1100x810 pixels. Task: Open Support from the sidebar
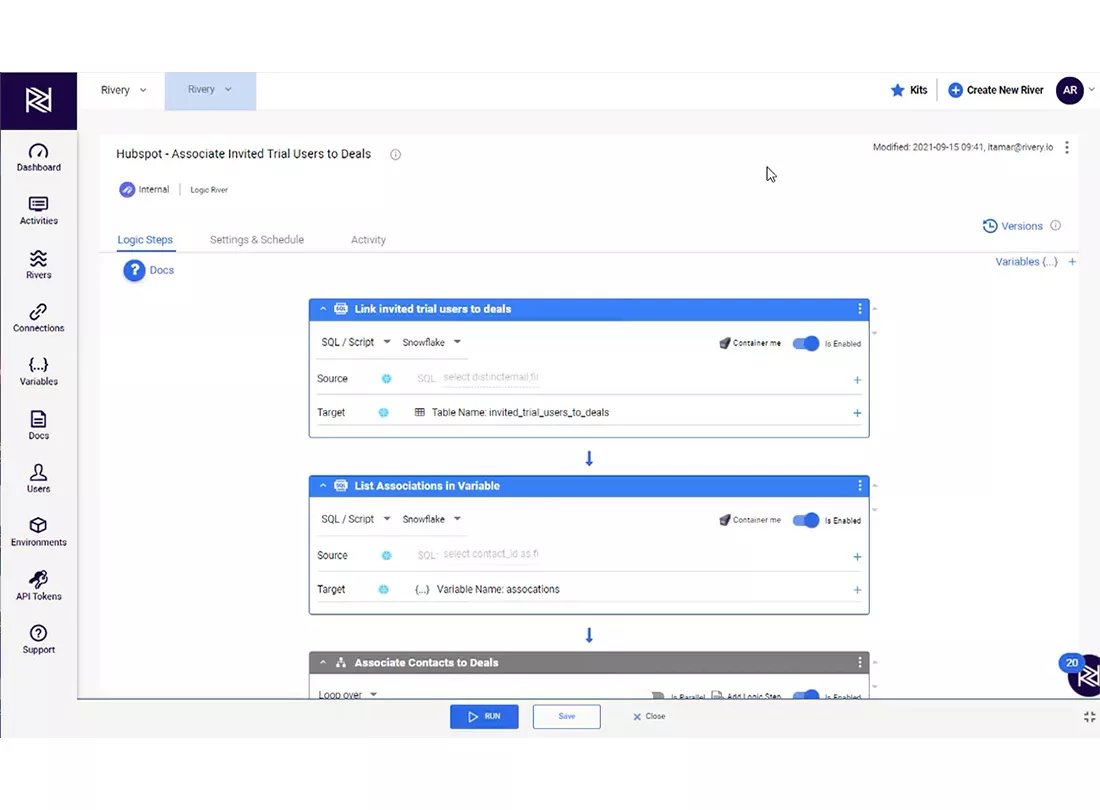39,639
